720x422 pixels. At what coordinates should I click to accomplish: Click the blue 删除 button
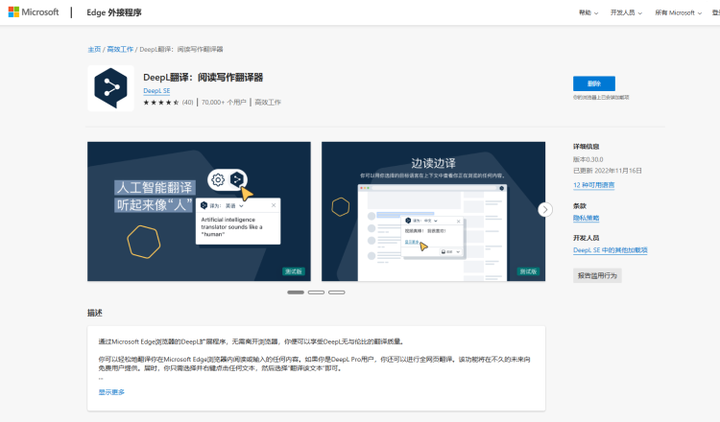point(594,84)
